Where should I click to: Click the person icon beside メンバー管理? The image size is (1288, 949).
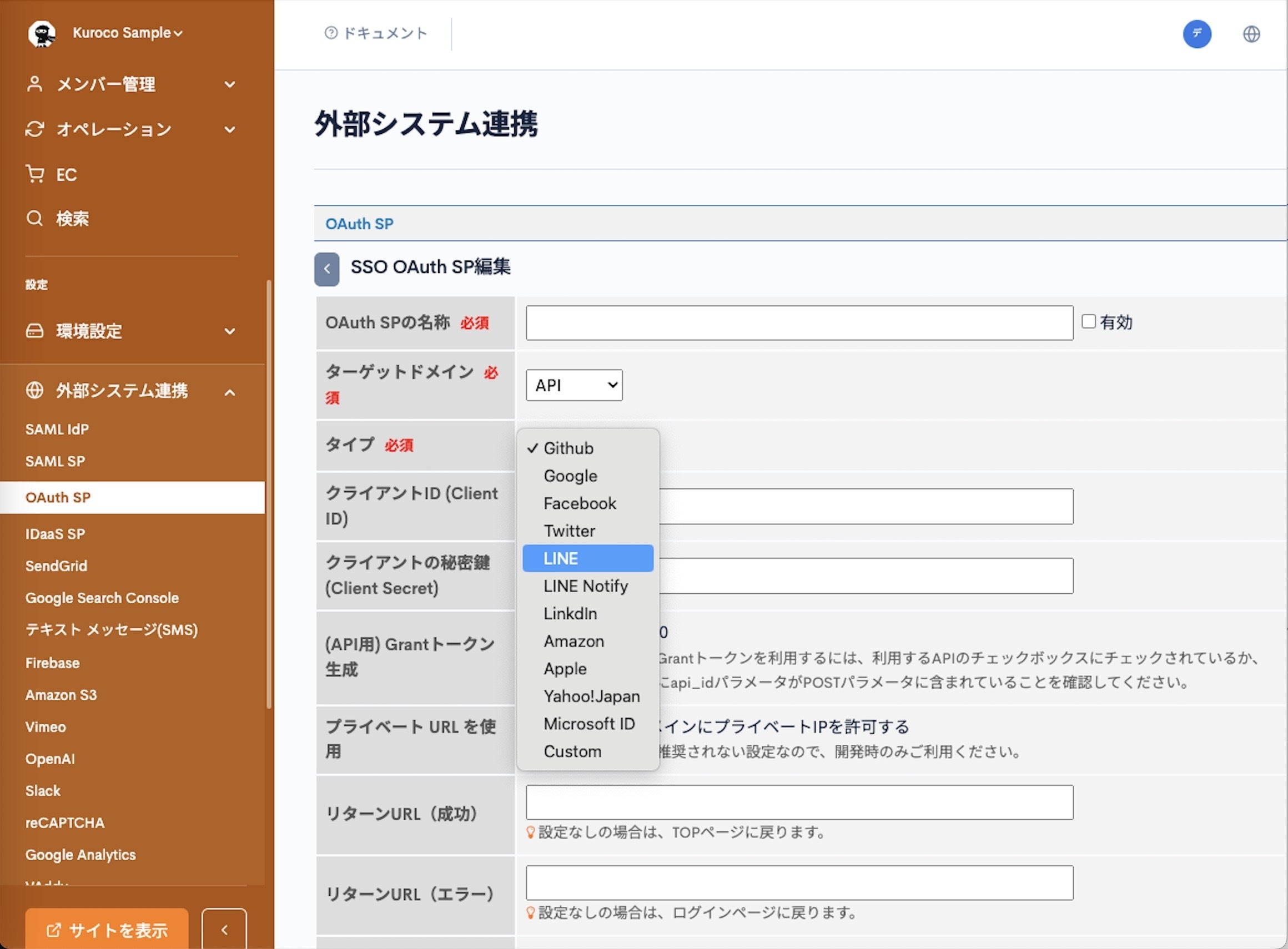click(x=34, y=84)
